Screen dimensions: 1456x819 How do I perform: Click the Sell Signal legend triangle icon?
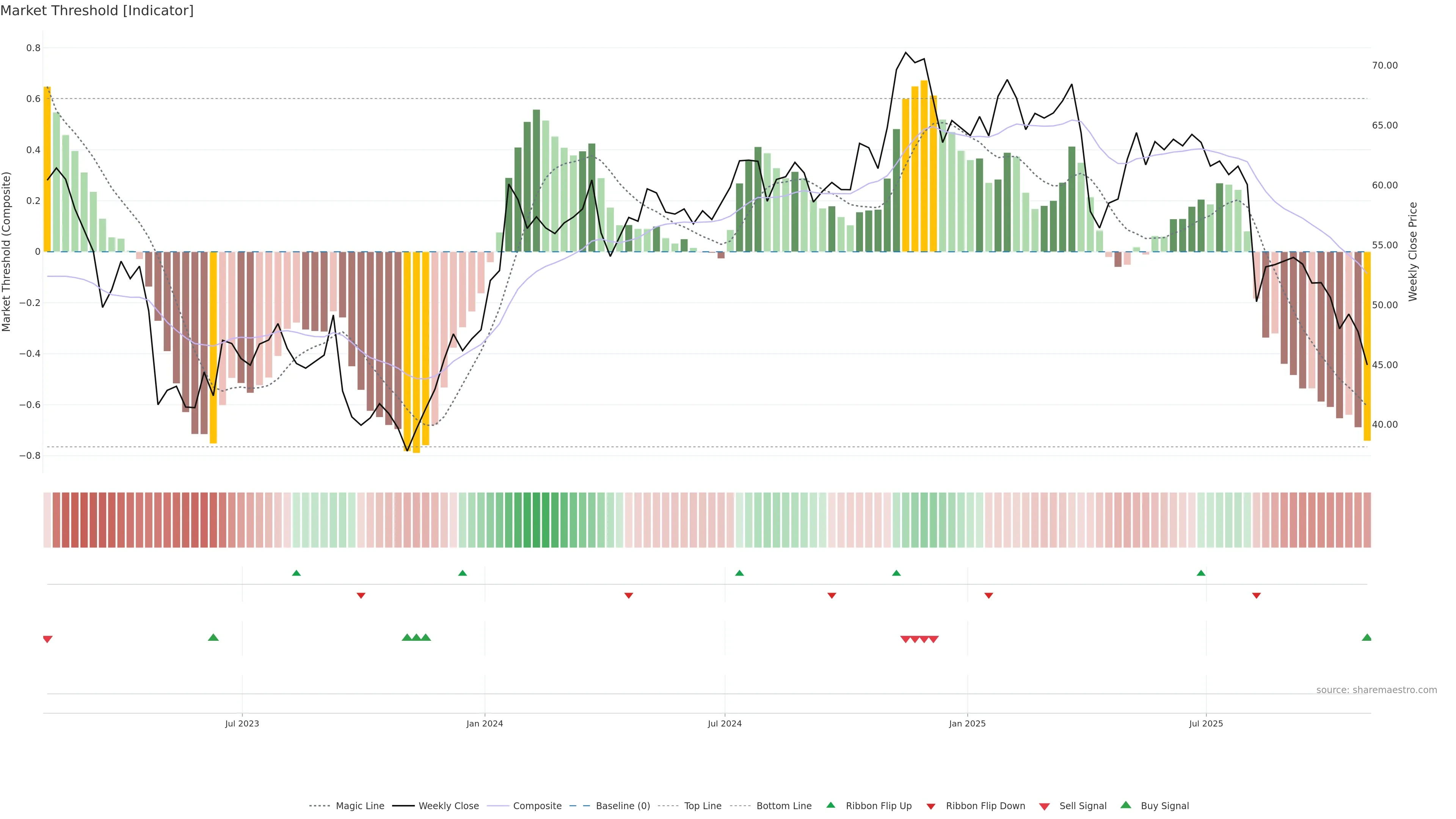(x=1044, y=806)
